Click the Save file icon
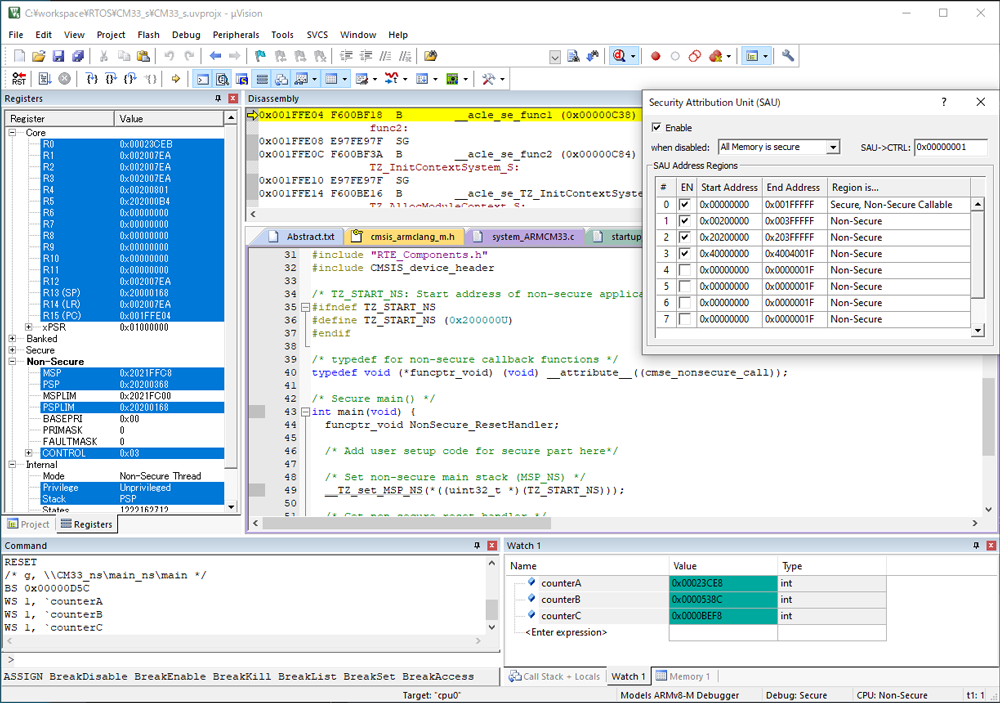1000x703 pixels. (59, 56)
